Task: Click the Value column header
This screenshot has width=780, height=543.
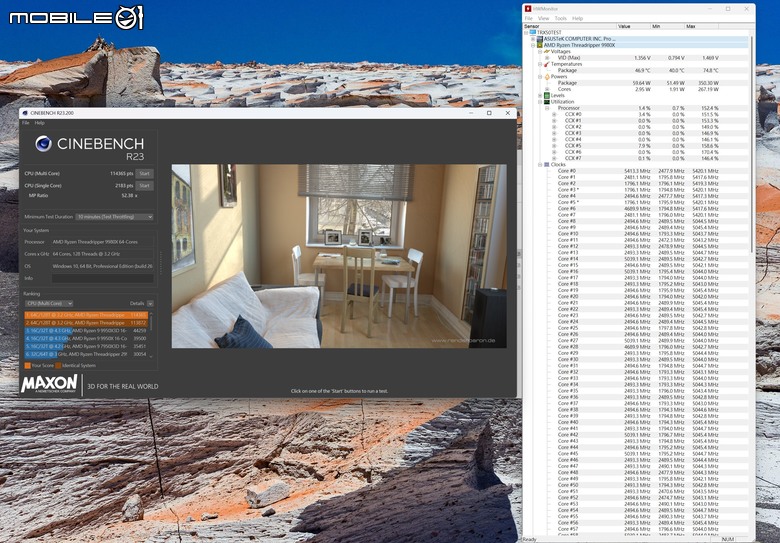Action: point(633,26)
